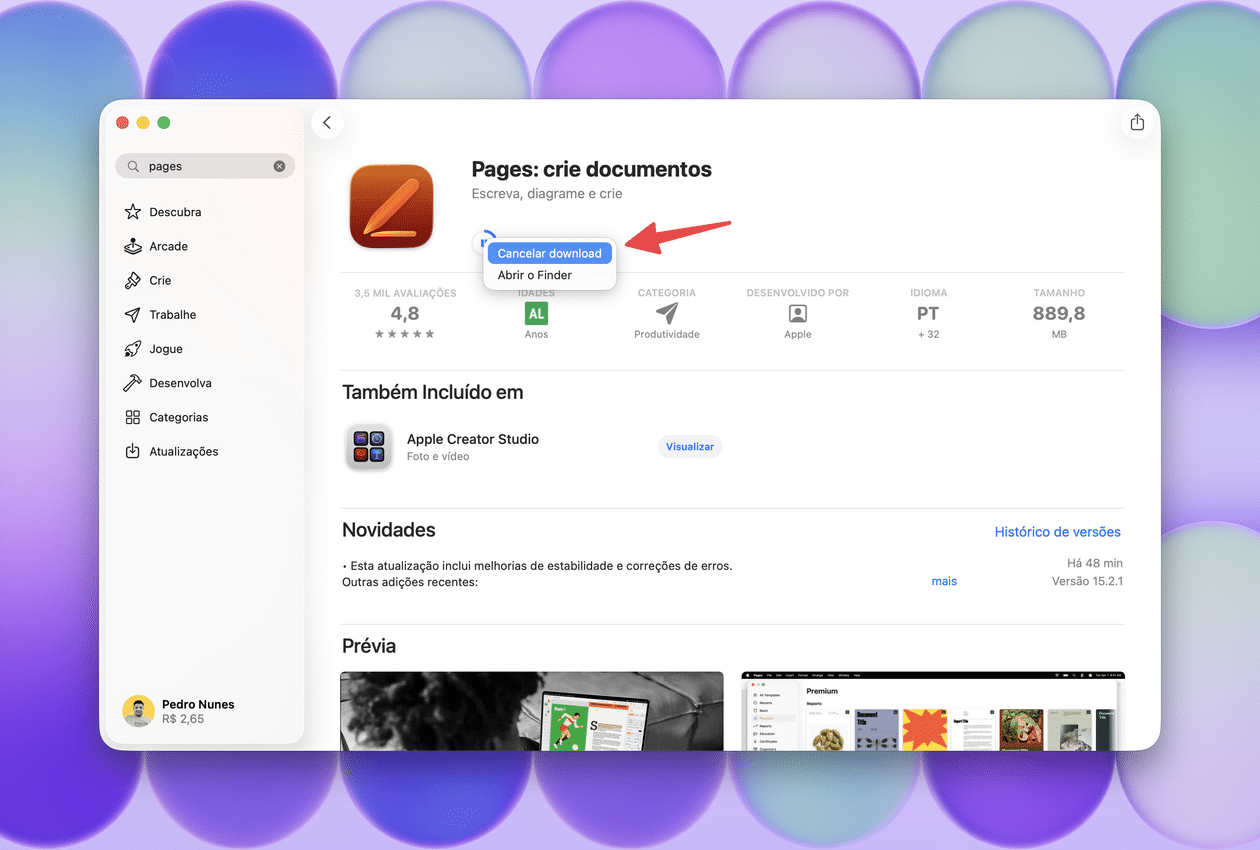This screenshot has height=850, width=1260.
Task: Open Histórico de versões link
Action: pos(1058,532)
